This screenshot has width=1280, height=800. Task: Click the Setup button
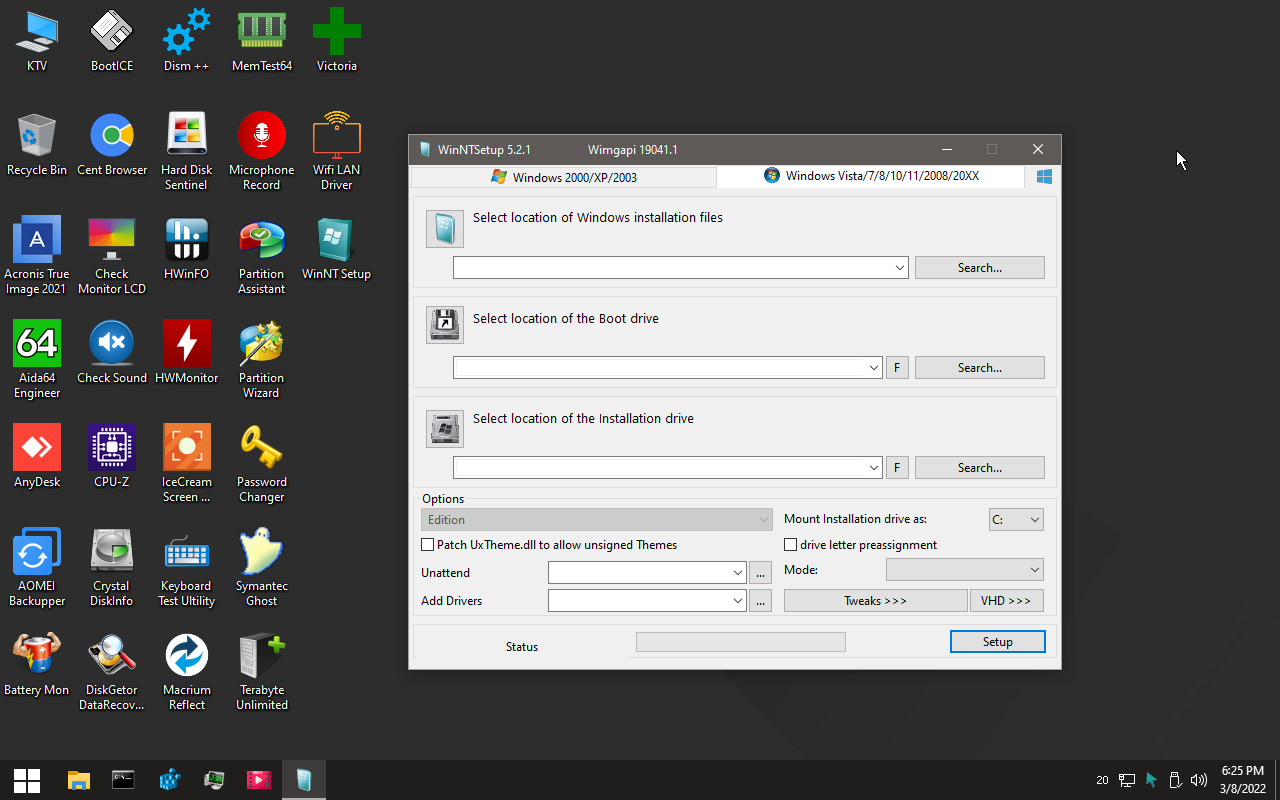pos(998,642)
